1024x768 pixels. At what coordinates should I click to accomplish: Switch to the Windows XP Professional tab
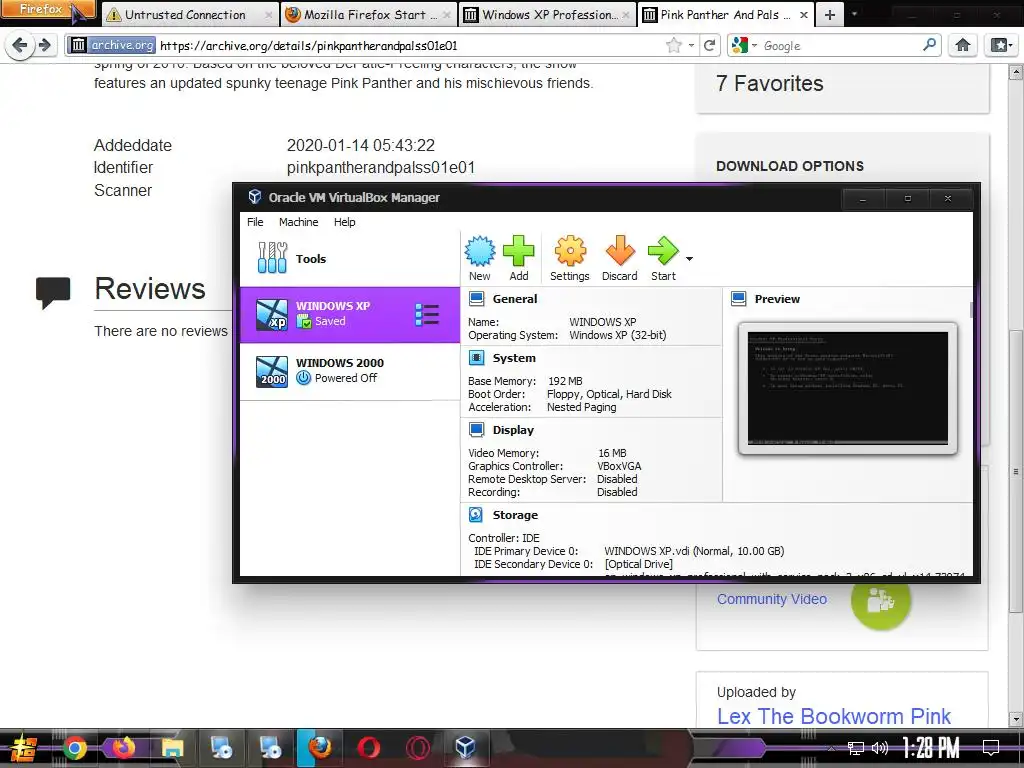548,14
